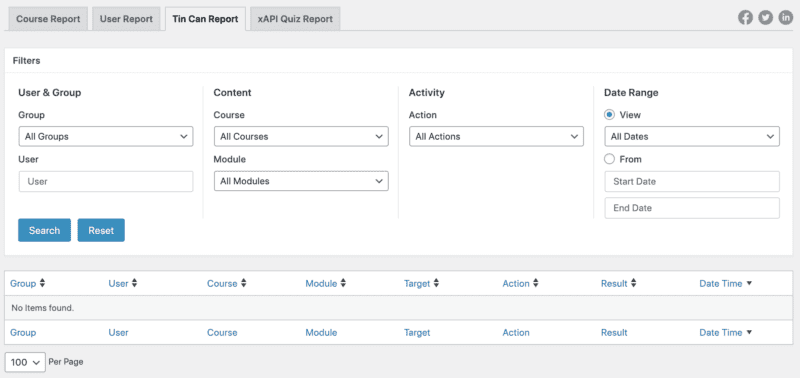Viewport: 800px width, 378px height.
Task: Click the sort arrows beside header Action
Action: pos(536,283)
